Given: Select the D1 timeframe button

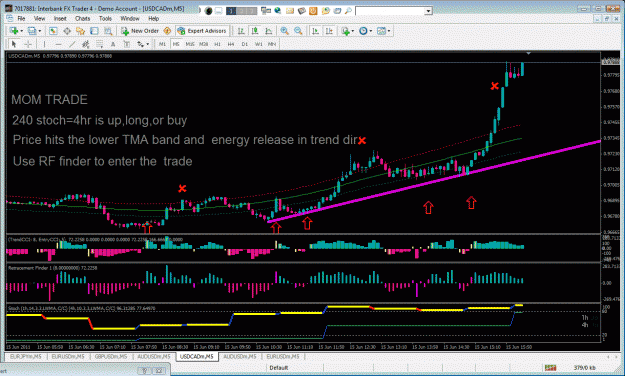Looking at the screenshot, I should point(245,44).
